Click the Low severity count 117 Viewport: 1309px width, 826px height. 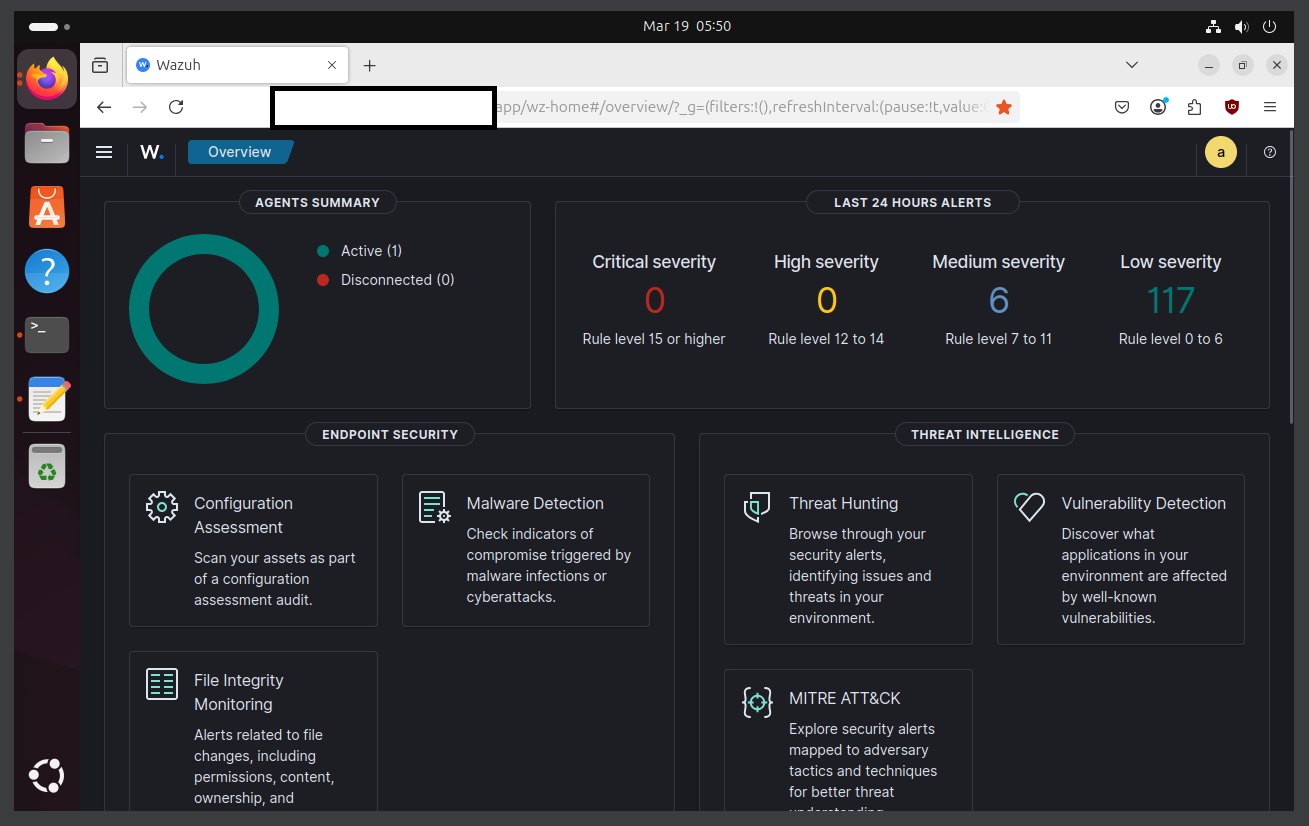click(1171, 300)
